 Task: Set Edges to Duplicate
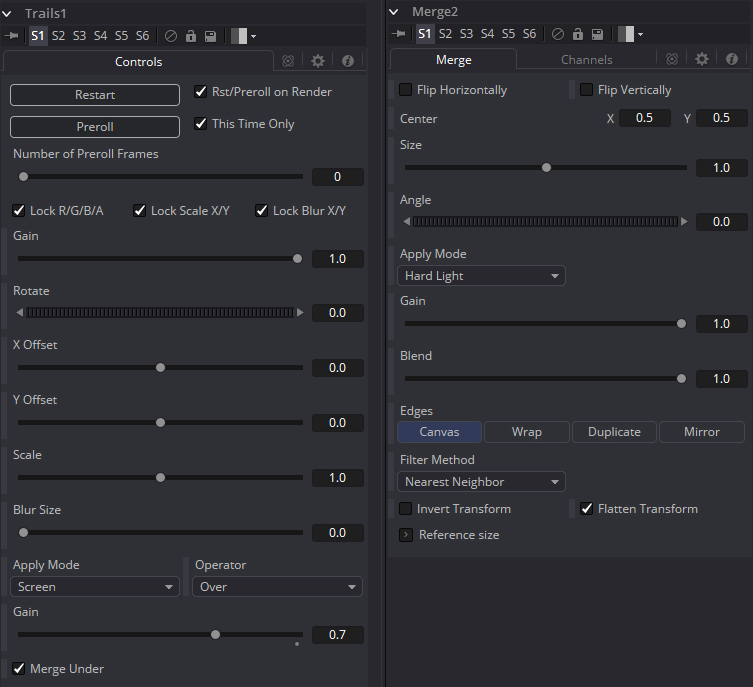(614, 432)
